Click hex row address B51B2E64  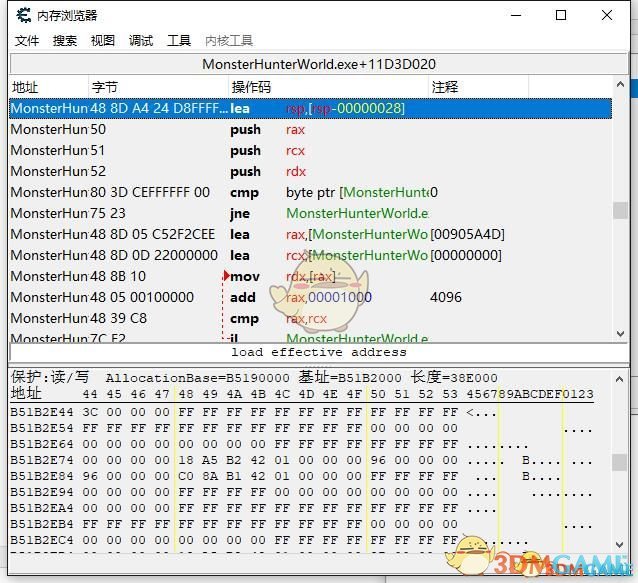[x=42, y=444]
